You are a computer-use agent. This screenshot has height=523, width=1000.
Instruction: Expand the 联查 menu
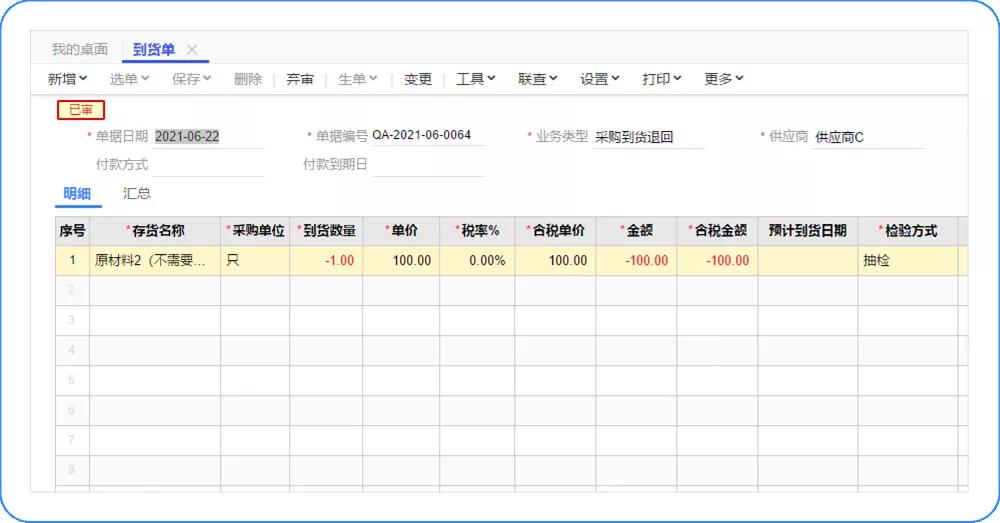(x=538, y=78)
